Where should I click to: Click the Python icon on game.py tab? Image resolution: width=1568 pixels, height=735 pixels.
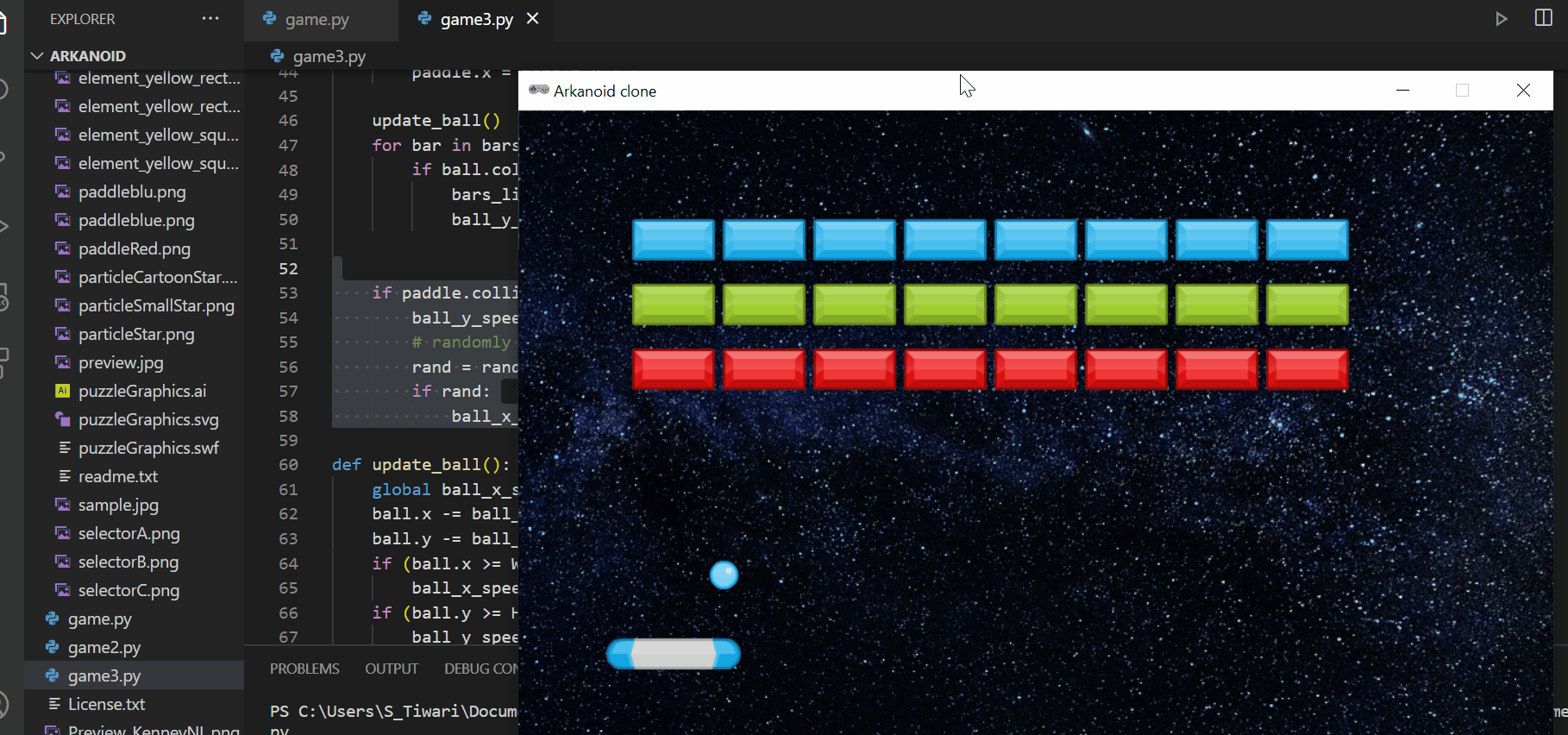(269, 18)
